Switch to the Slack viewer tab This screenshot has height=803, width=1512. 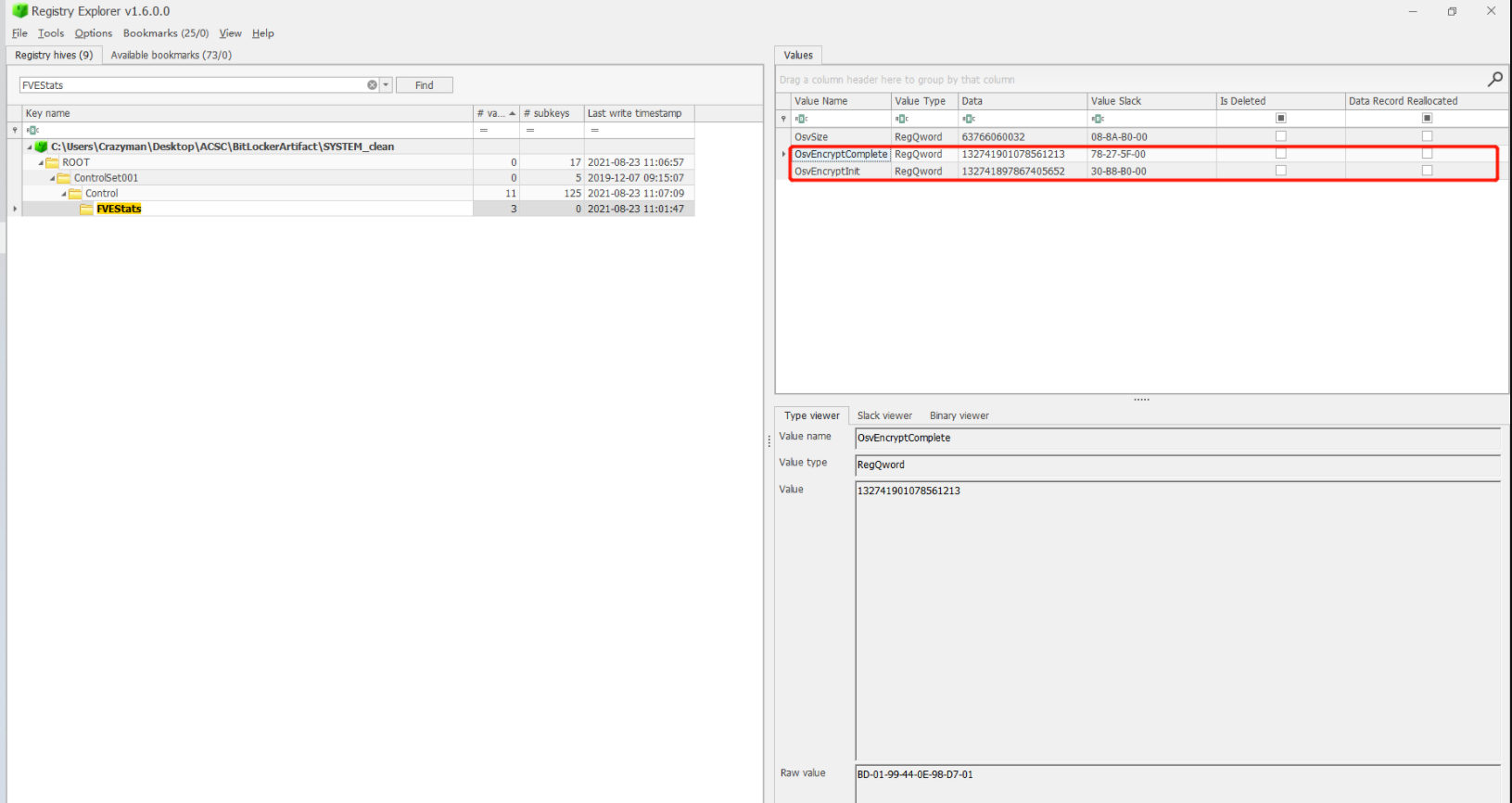884,415
